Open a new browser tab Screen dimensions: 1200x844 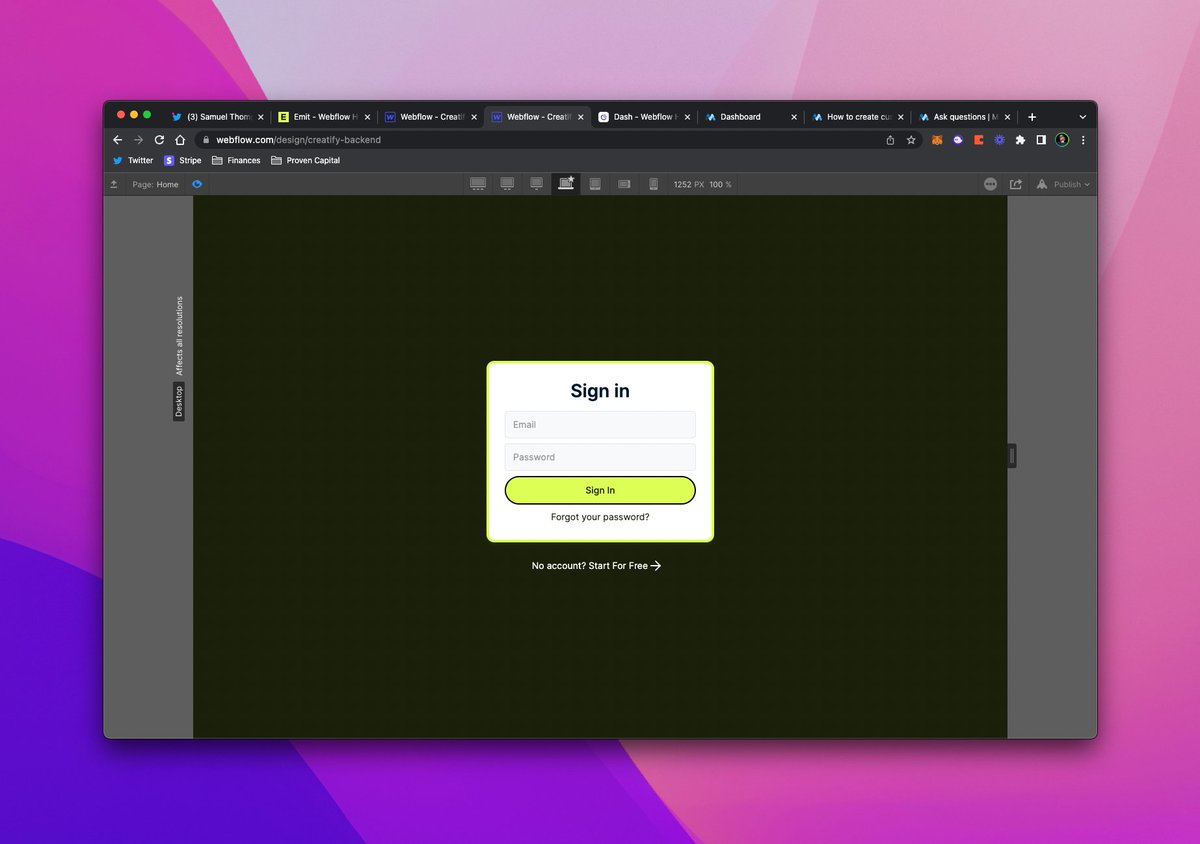1032,117
